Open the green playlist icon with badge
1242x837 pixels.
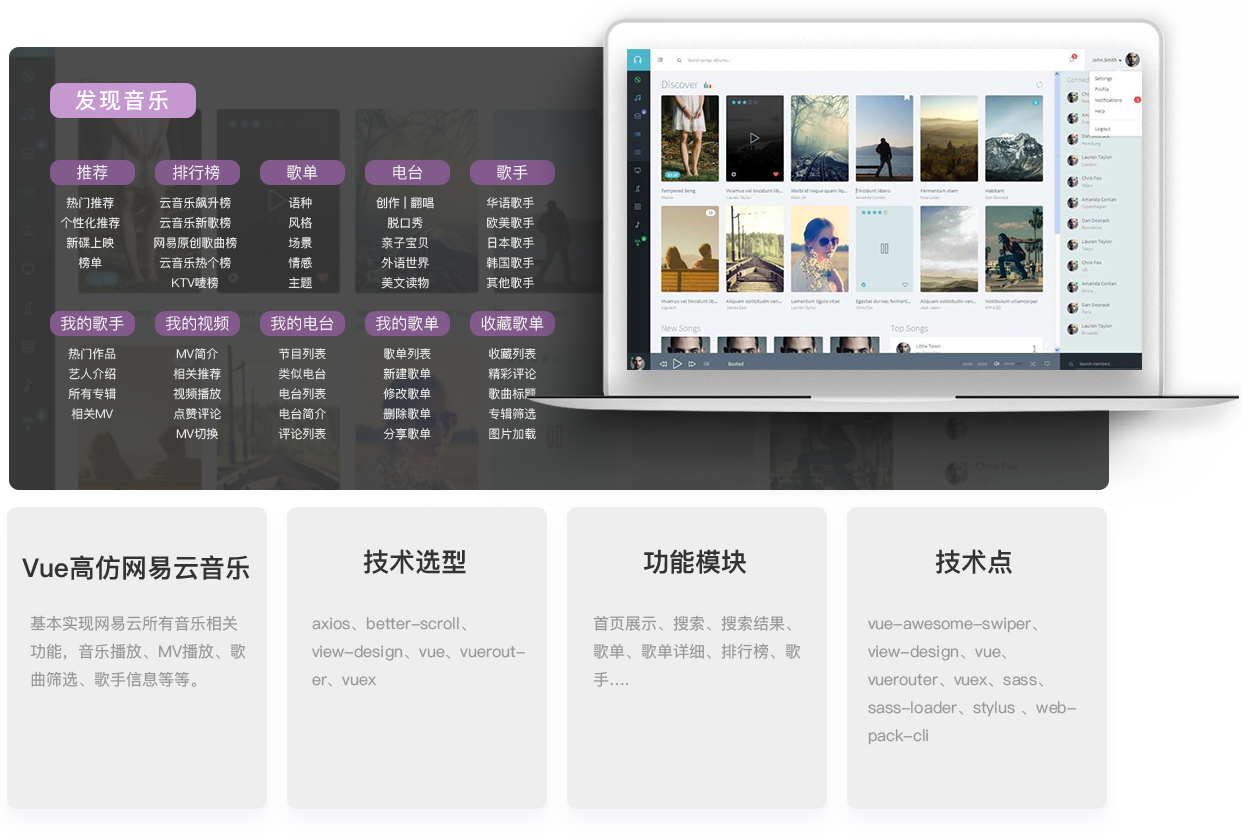point(638,242)
